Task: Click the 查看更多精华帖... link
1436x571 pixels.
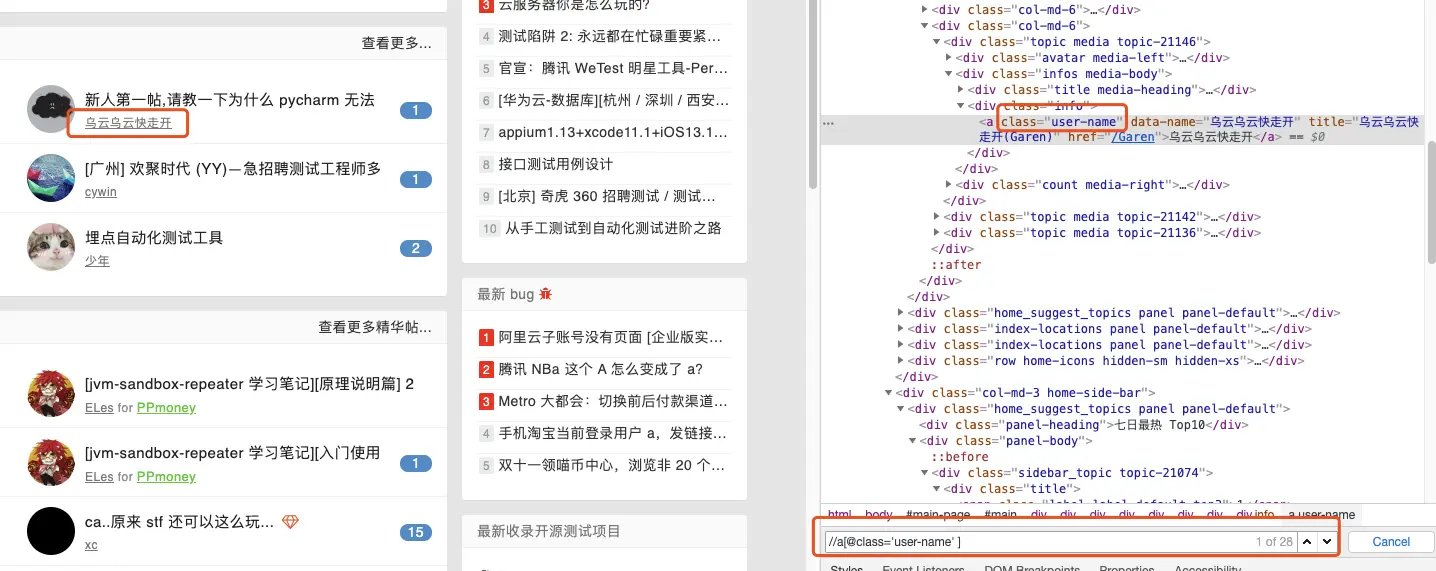Action: [x=375, y=327]
